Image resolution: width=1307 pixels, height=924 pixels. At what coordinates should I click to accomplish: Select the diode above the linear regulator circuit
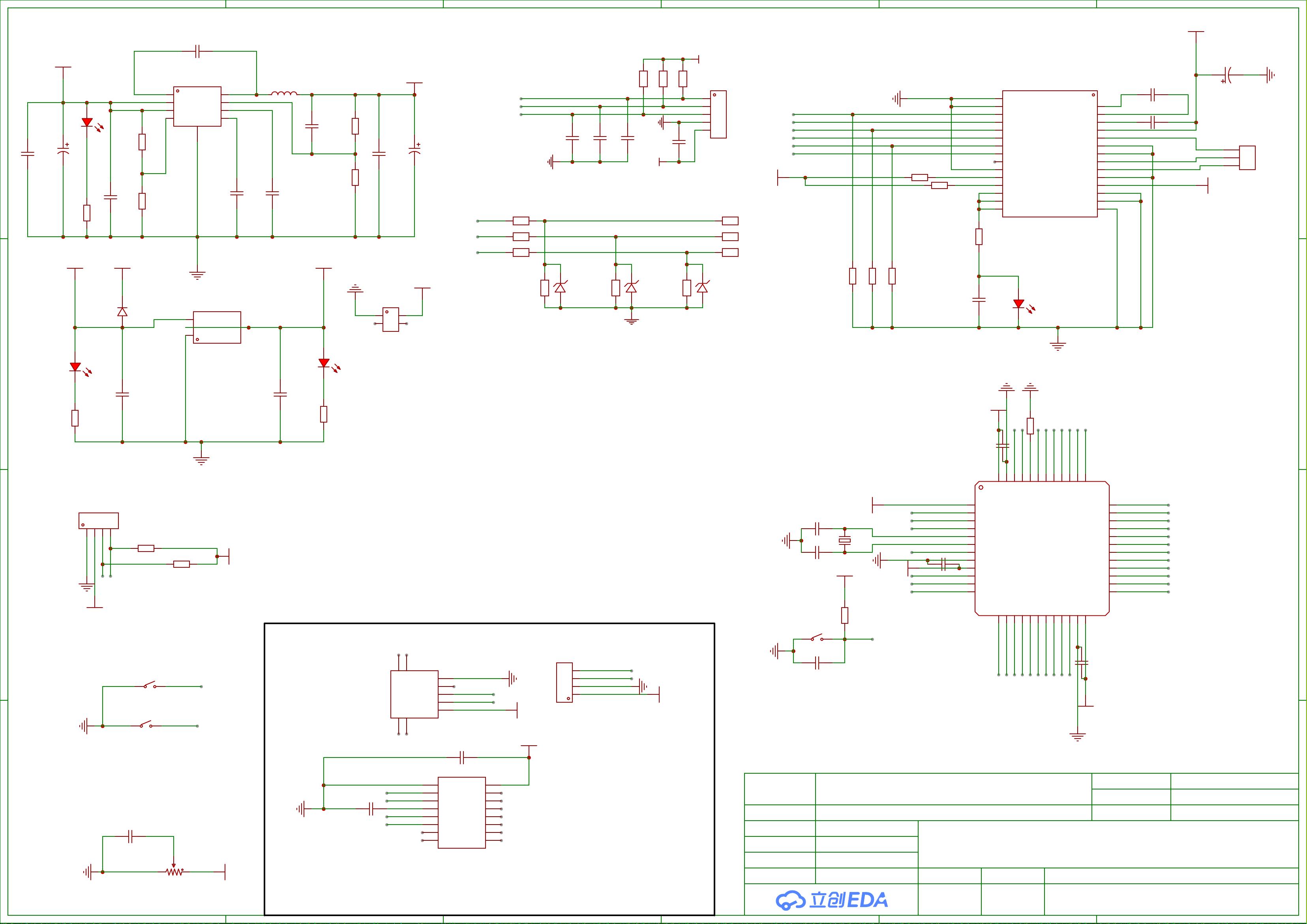[122, 312]
